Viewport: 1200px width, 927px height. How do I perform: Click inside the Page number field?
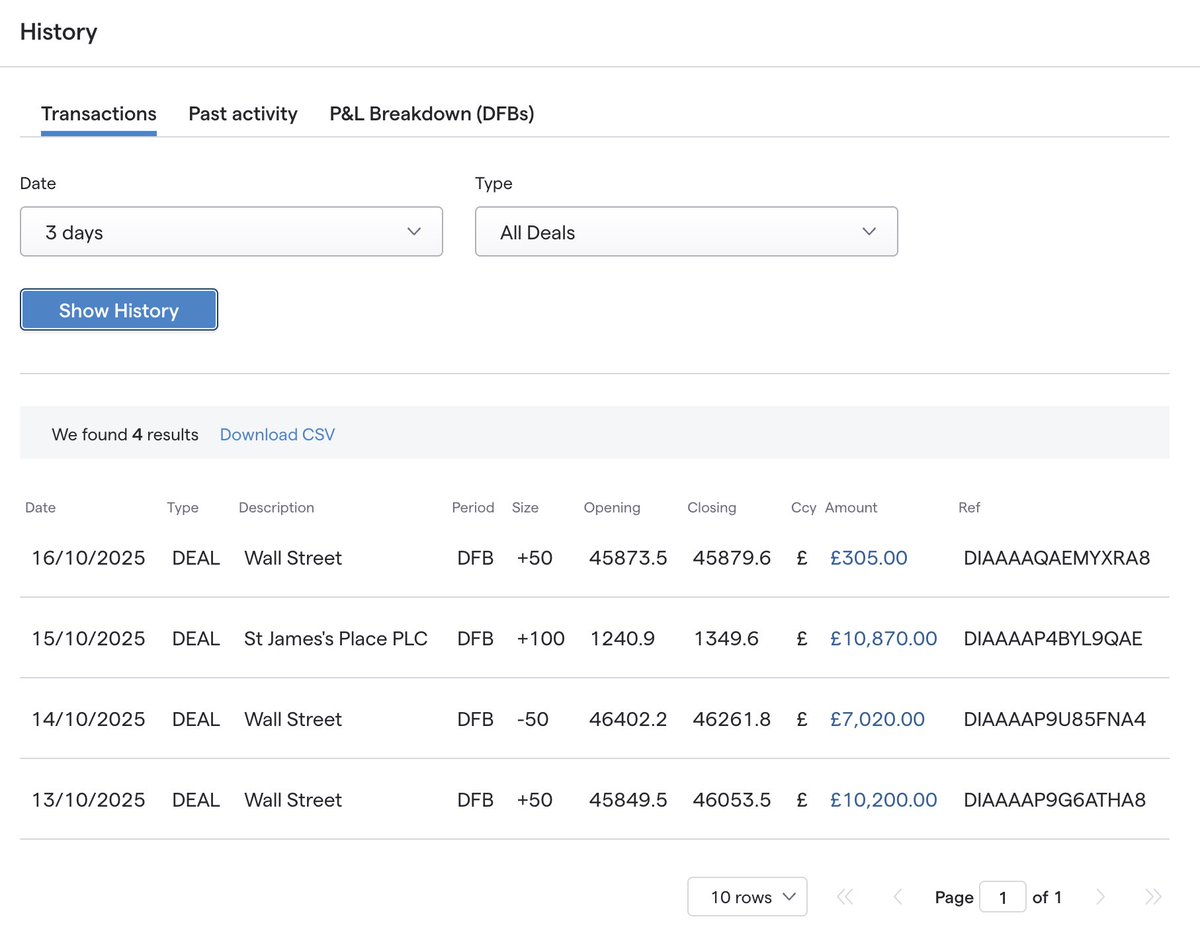click(1003, 897)
